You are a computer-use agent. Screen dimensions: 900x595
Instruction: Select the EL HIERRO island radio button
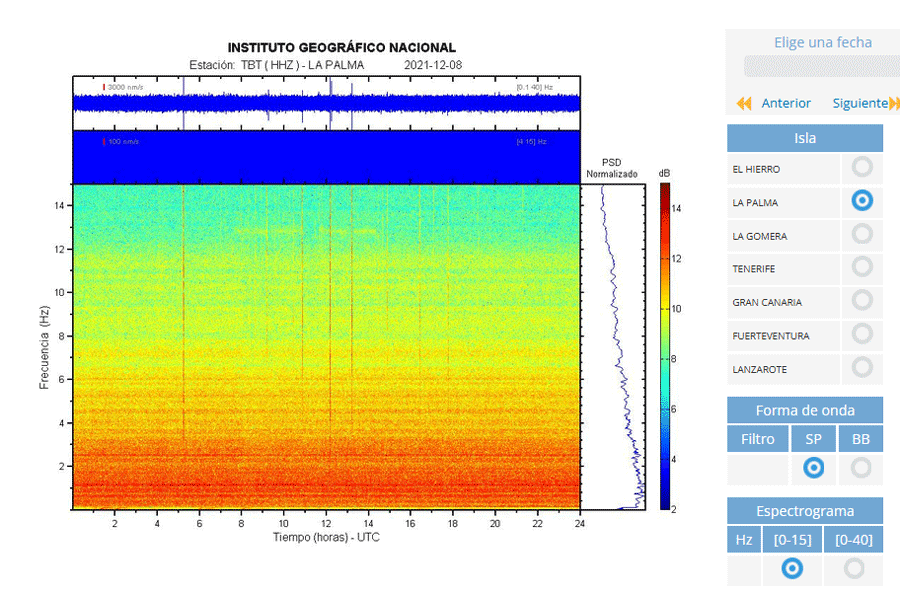pos(862,168)
